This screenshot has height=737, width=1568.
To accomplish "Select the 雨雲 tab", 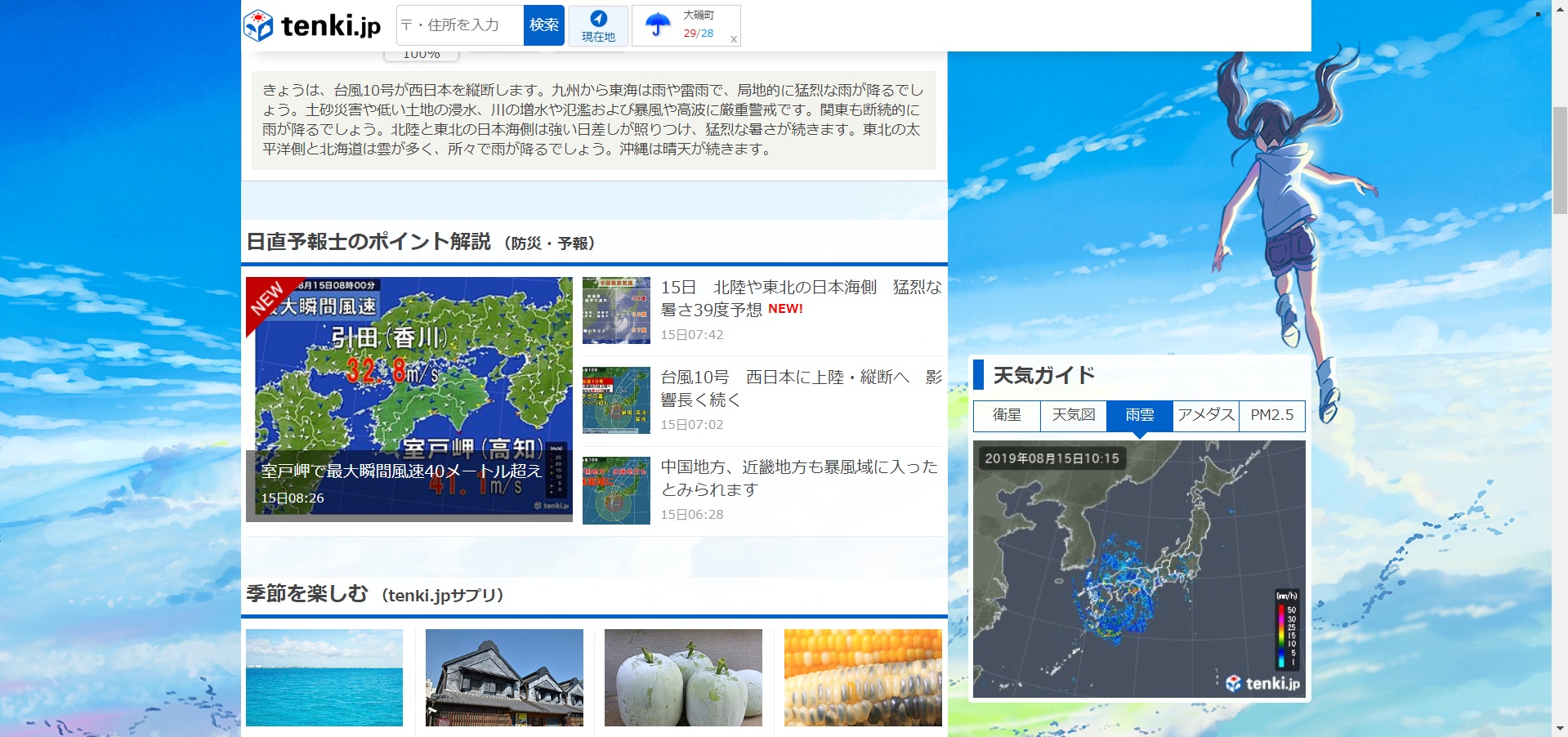I will [x=1140, y=415].
